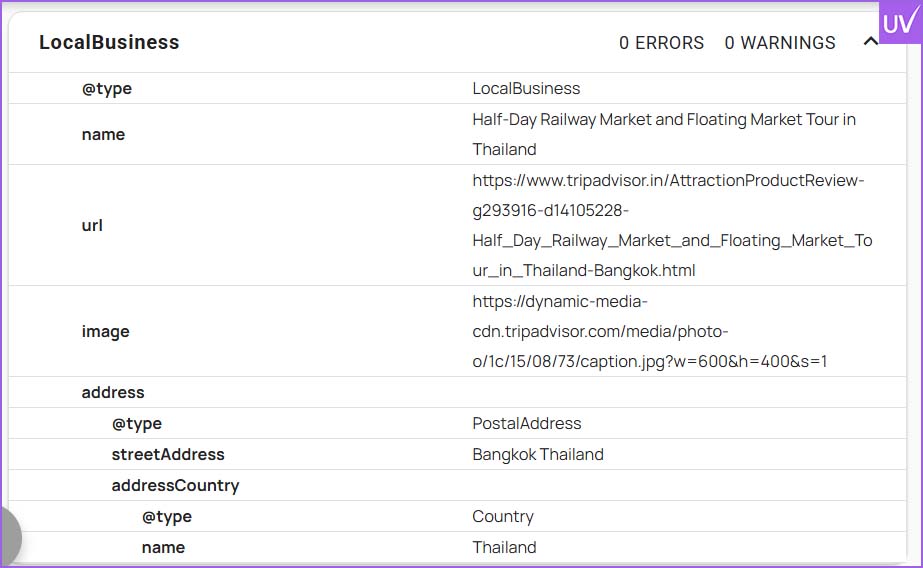Click the LocalBusiness section heading

[x=109, y=42]
